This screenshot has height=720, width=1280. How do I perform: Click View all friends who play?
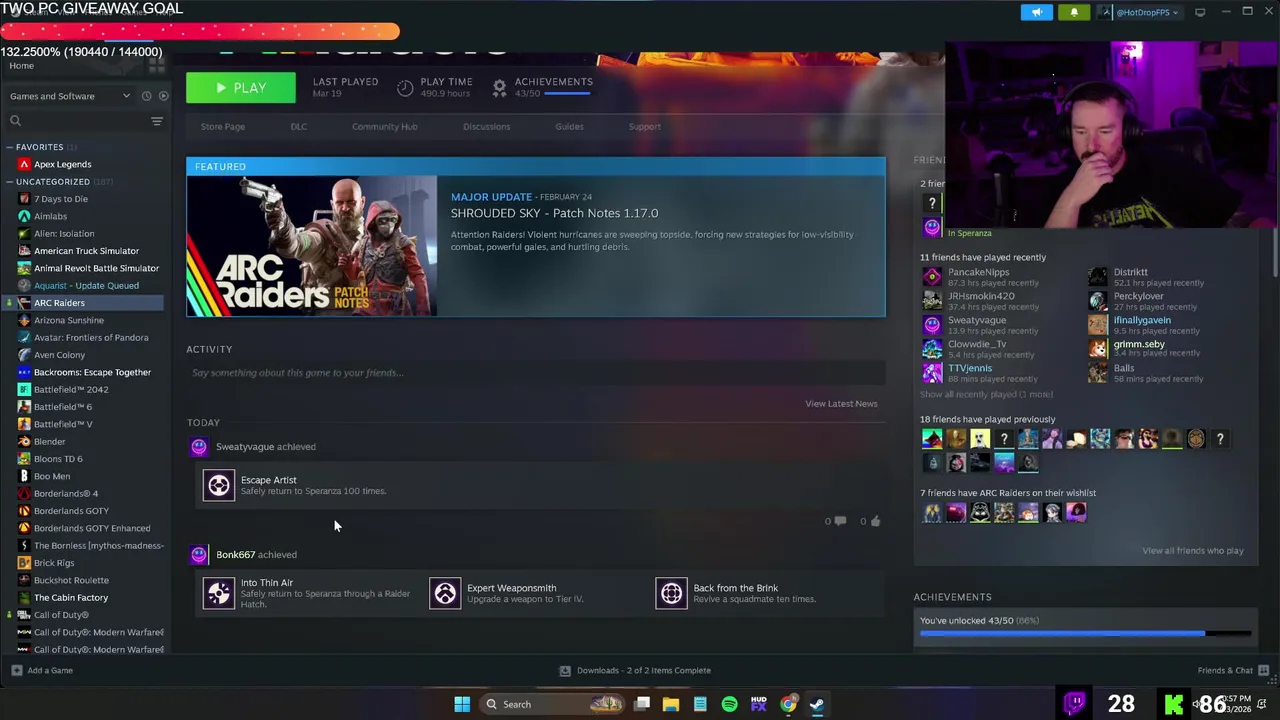click(1193, 551)
